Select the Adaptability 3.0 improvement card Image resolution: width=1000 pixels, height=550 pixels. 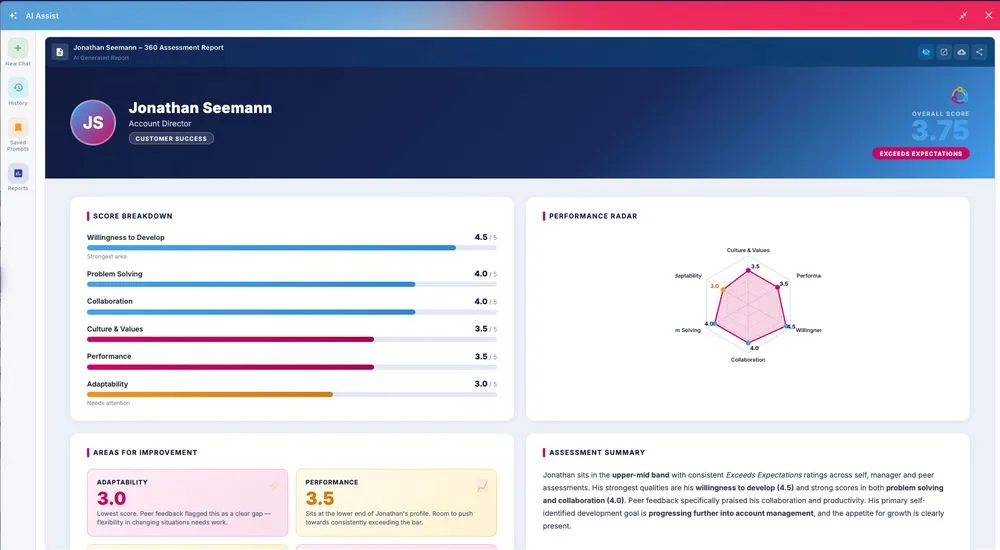pos(188,503)
